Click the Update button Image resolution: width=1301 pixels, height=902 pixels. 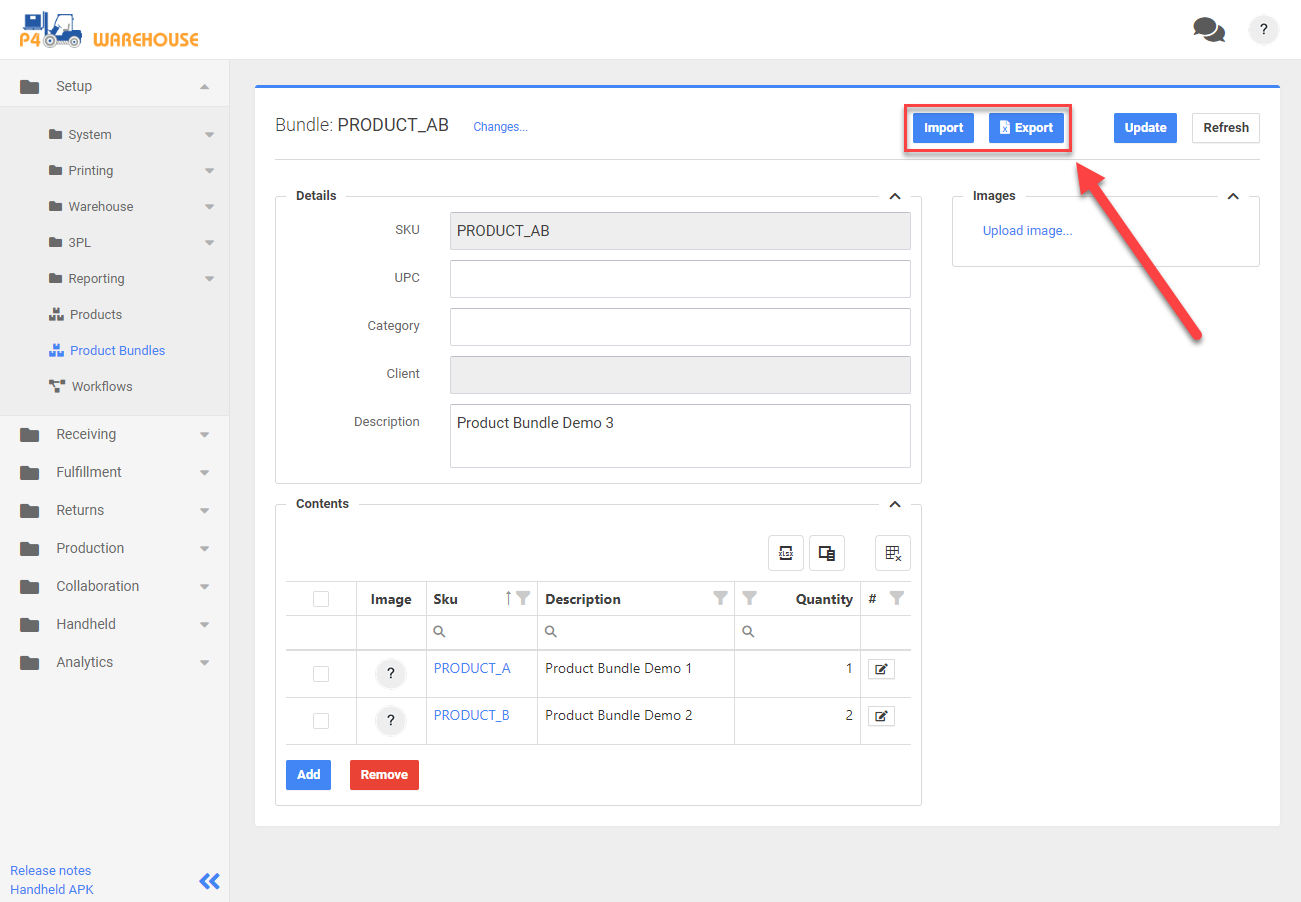pos(1145,128)
